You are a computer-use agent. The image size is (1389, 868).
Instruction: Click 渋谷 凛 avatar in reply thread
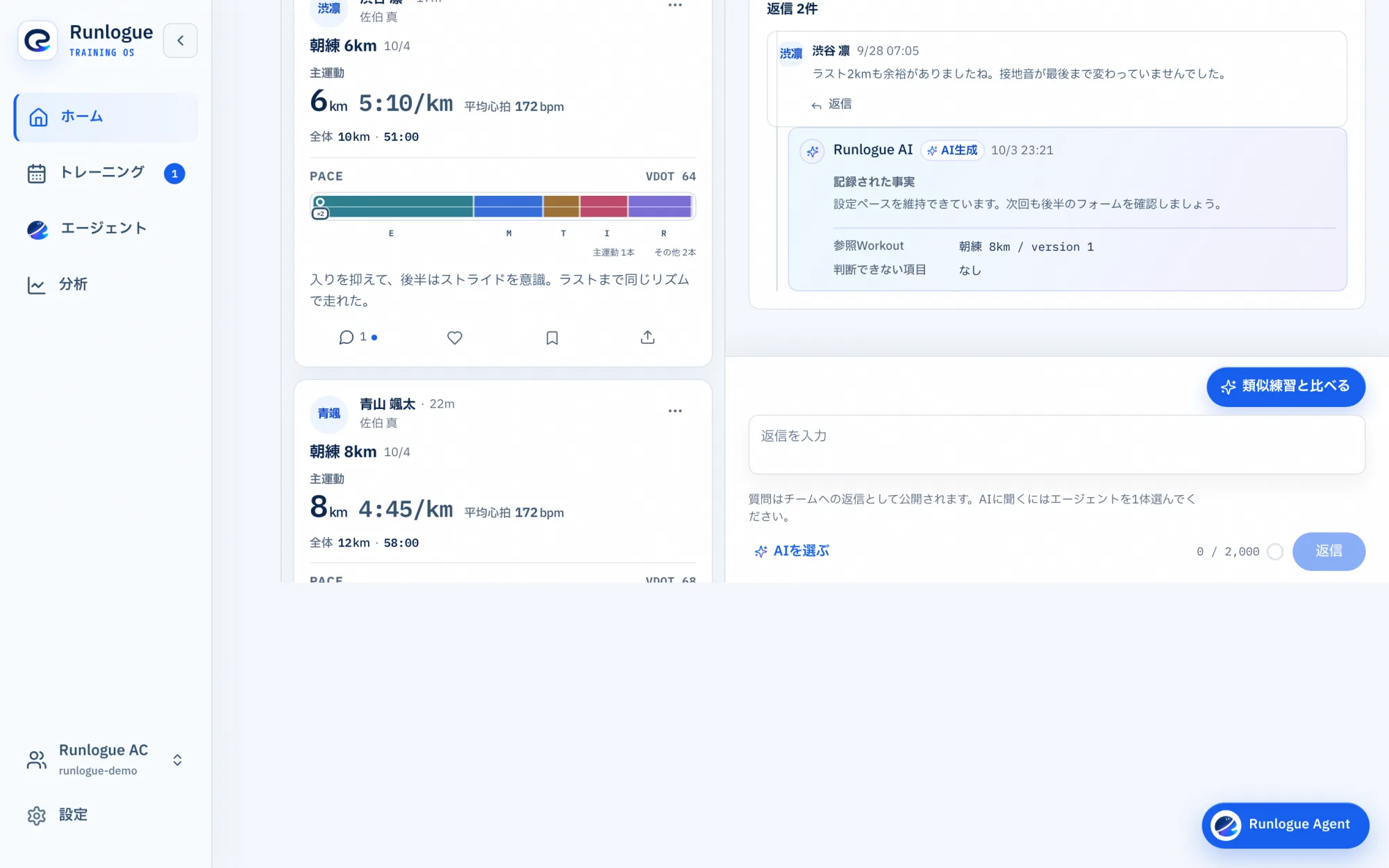791,53
